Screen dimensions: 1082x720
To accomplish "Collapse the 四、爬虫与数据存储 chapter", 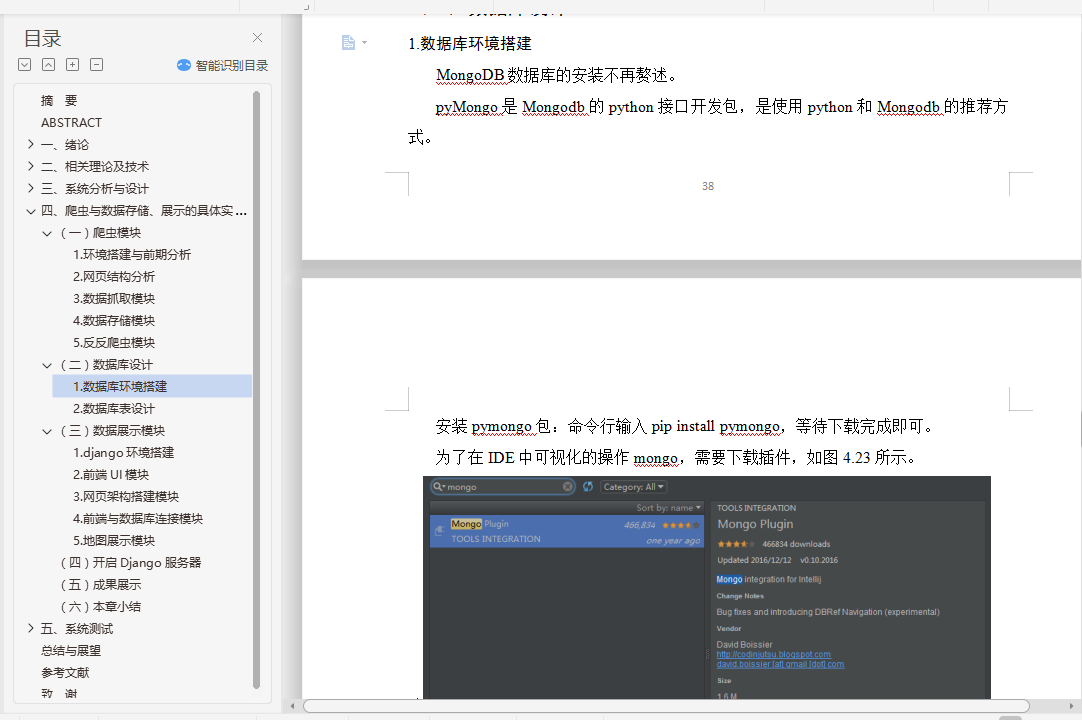I will (x=30, y=211).
